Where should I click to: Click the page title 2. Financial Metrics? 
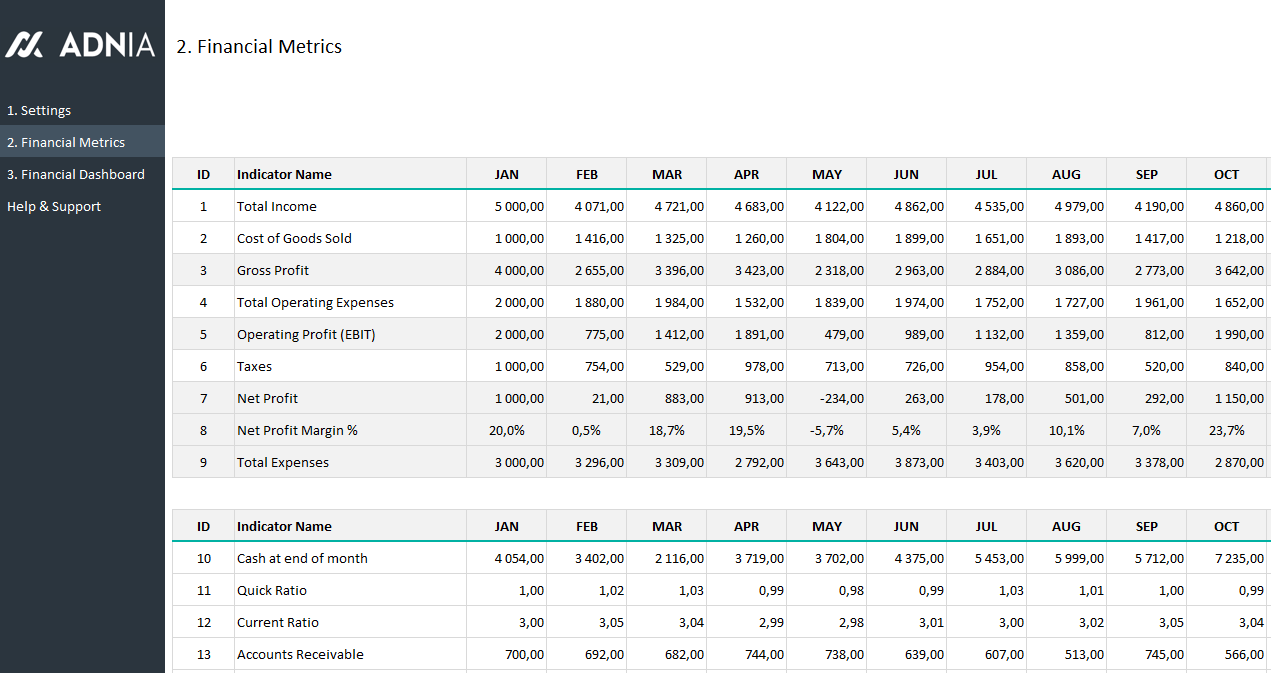click(259, 47)
